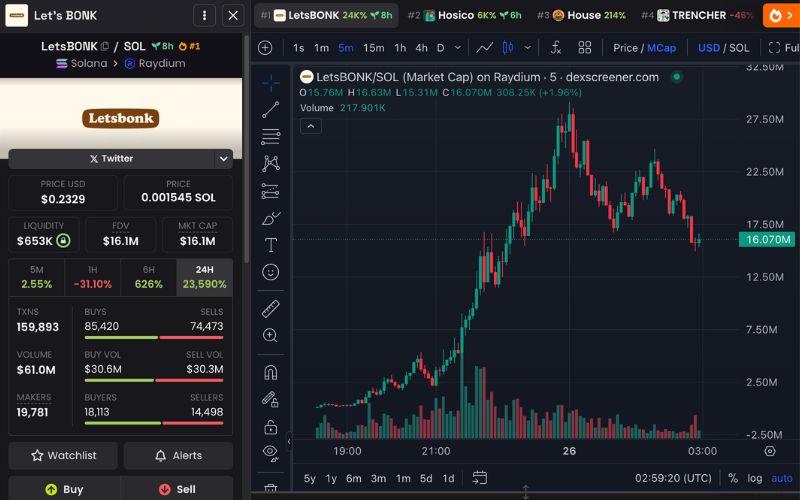Show values in SOL

[x=739, y=48]
